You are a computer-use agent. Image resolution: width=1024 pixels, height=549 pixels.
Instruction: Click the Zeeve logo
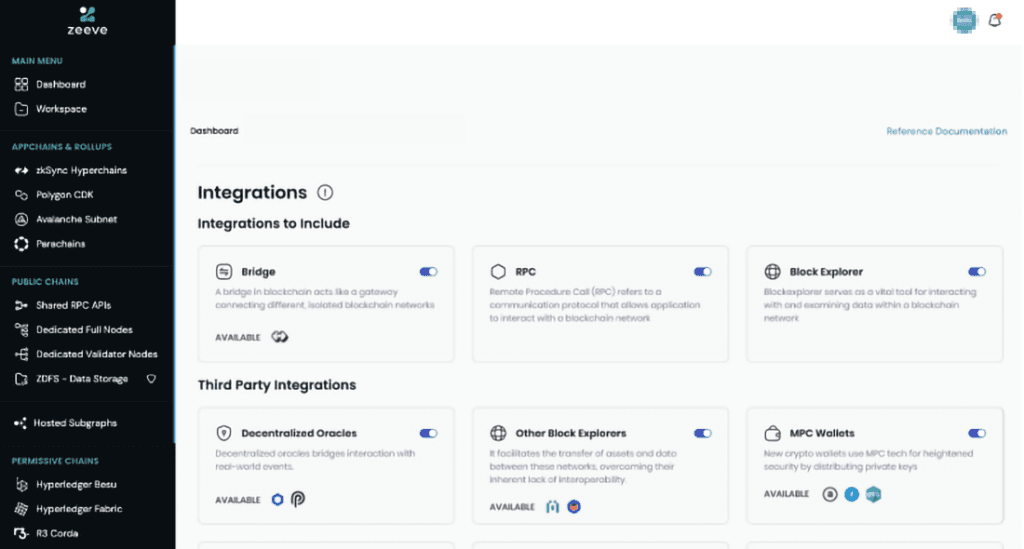88,21
